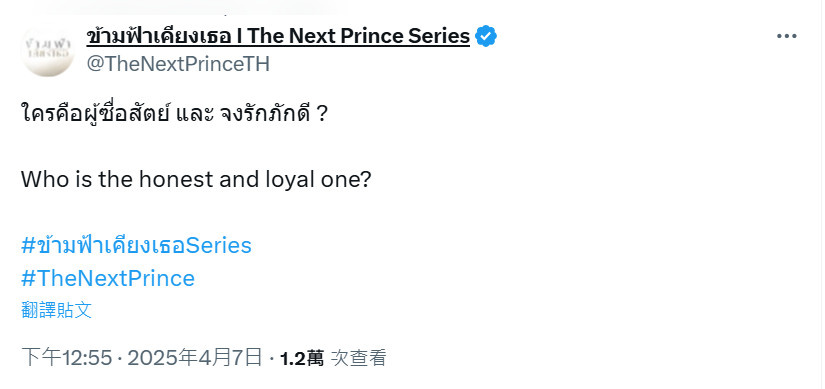Open the round profile avatar picture
The height and width of the screenshot is (389, 825).
47,50
